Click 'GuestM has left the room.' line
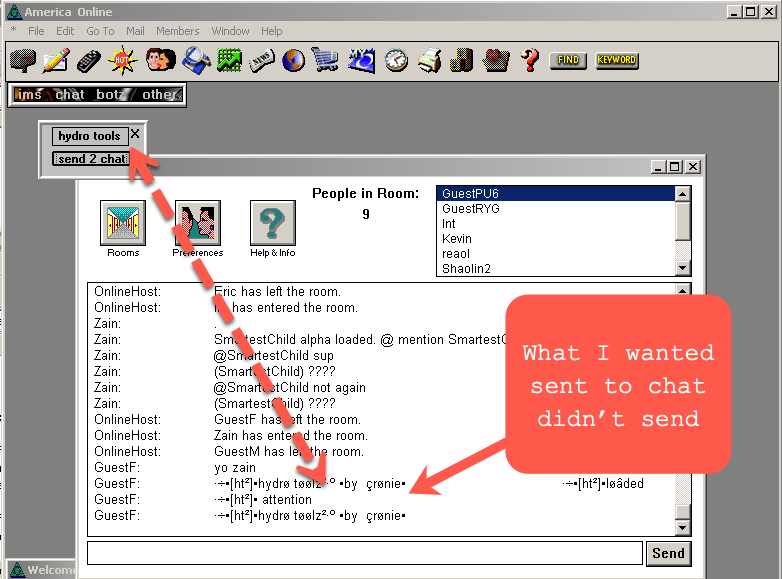 (289, 451)
